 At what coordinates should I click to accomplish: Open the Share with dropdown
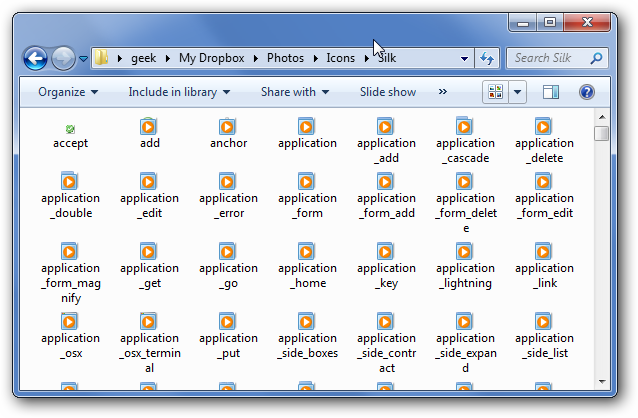295,92
